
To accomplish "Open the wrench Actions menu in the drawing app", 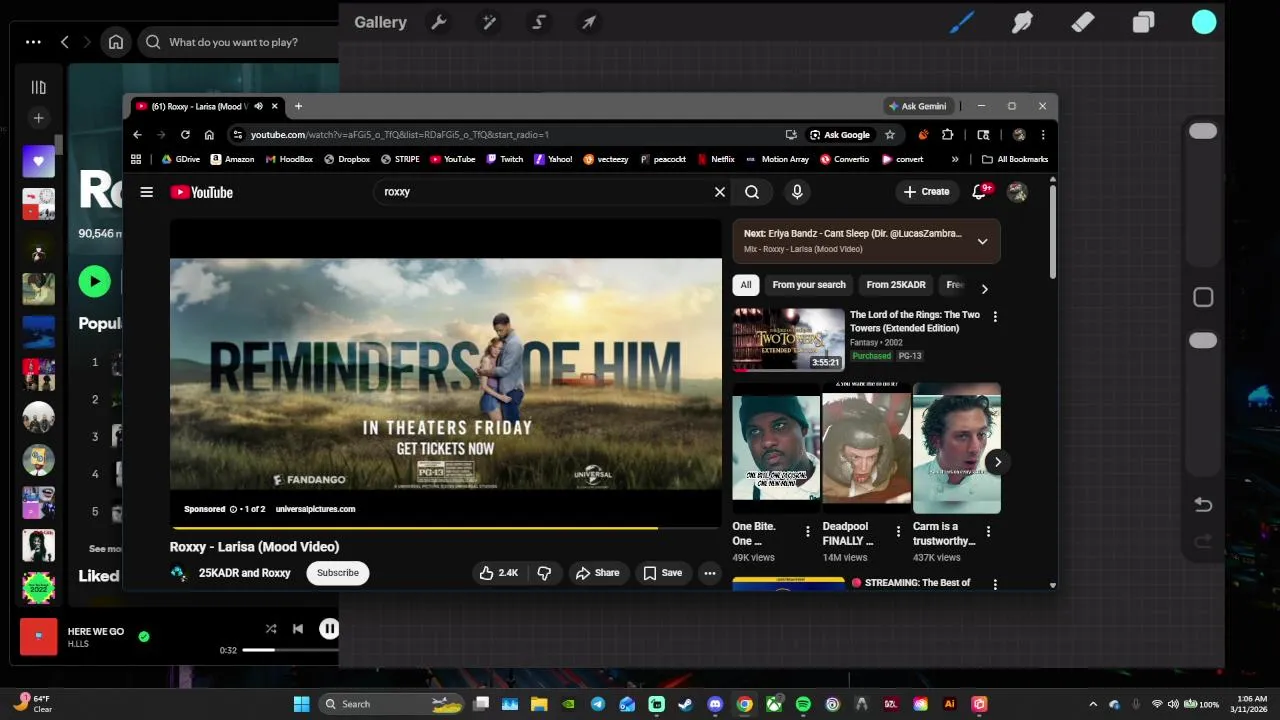I will click(438, 22).
